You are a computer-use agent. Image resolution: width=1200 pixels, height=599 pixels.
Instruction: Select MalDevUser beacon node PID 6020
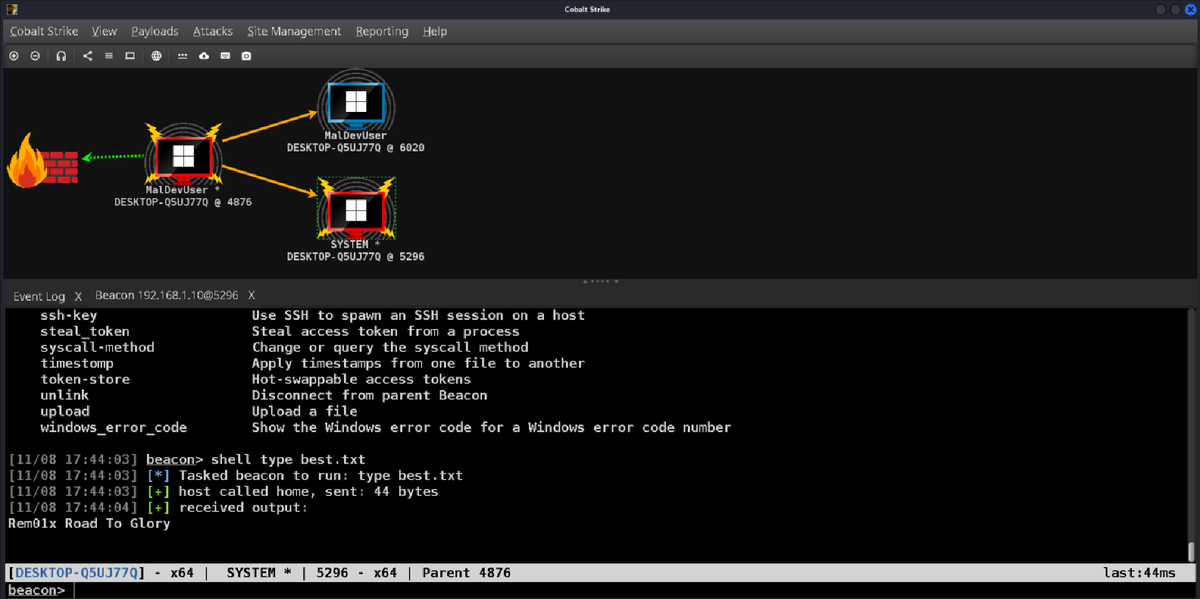point(355,101)
